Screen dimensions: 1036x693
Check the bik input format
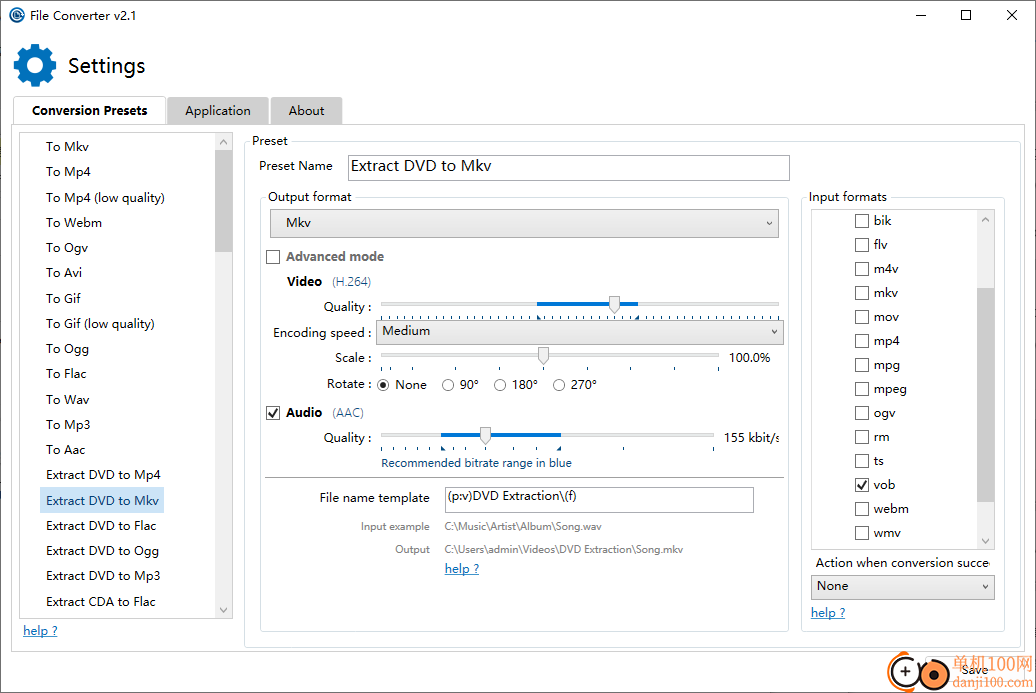click(862, 221)
